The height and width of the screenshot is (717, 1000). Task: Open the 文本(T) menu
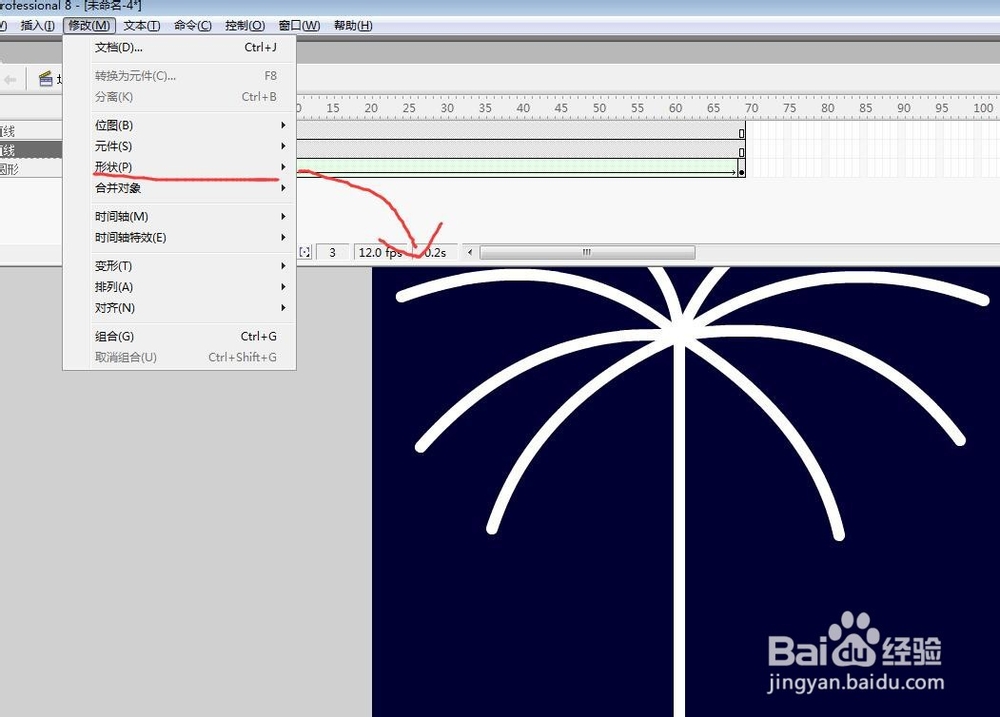tap(142, 26)
